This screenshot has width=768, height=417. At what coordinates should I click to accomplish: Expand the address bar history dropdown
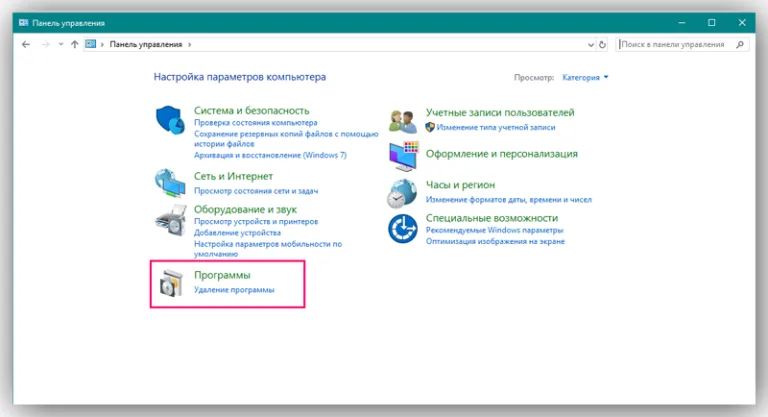point(591,45)
